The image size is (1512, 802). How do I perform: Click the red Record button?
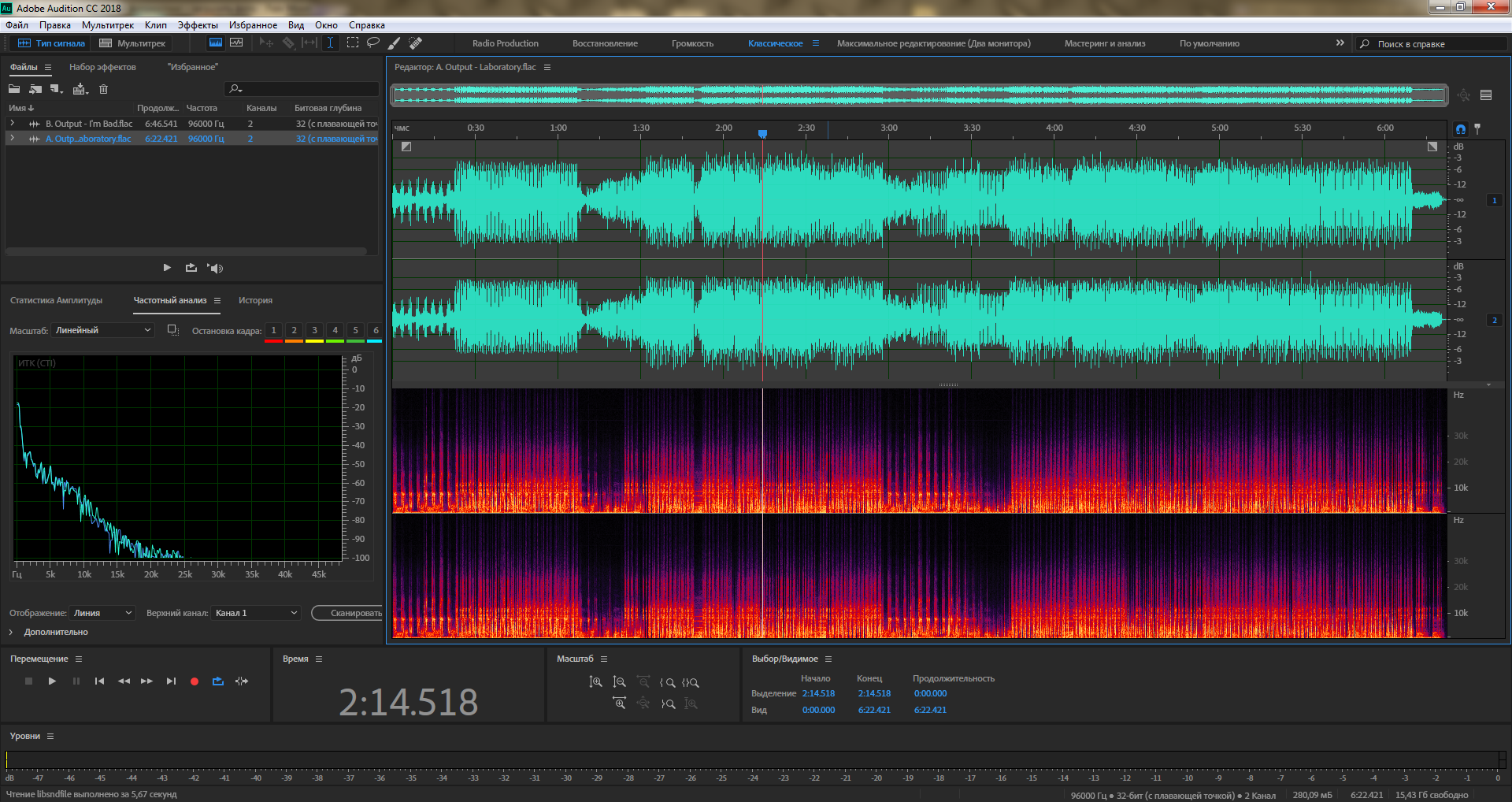pyautogui.click(x=195, y=681)
